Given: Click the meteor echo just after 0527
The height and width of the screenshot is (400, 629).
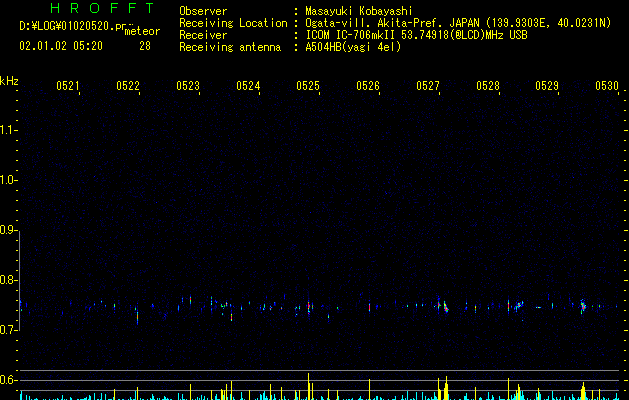Looking at the screenshot, I should 444,306.
